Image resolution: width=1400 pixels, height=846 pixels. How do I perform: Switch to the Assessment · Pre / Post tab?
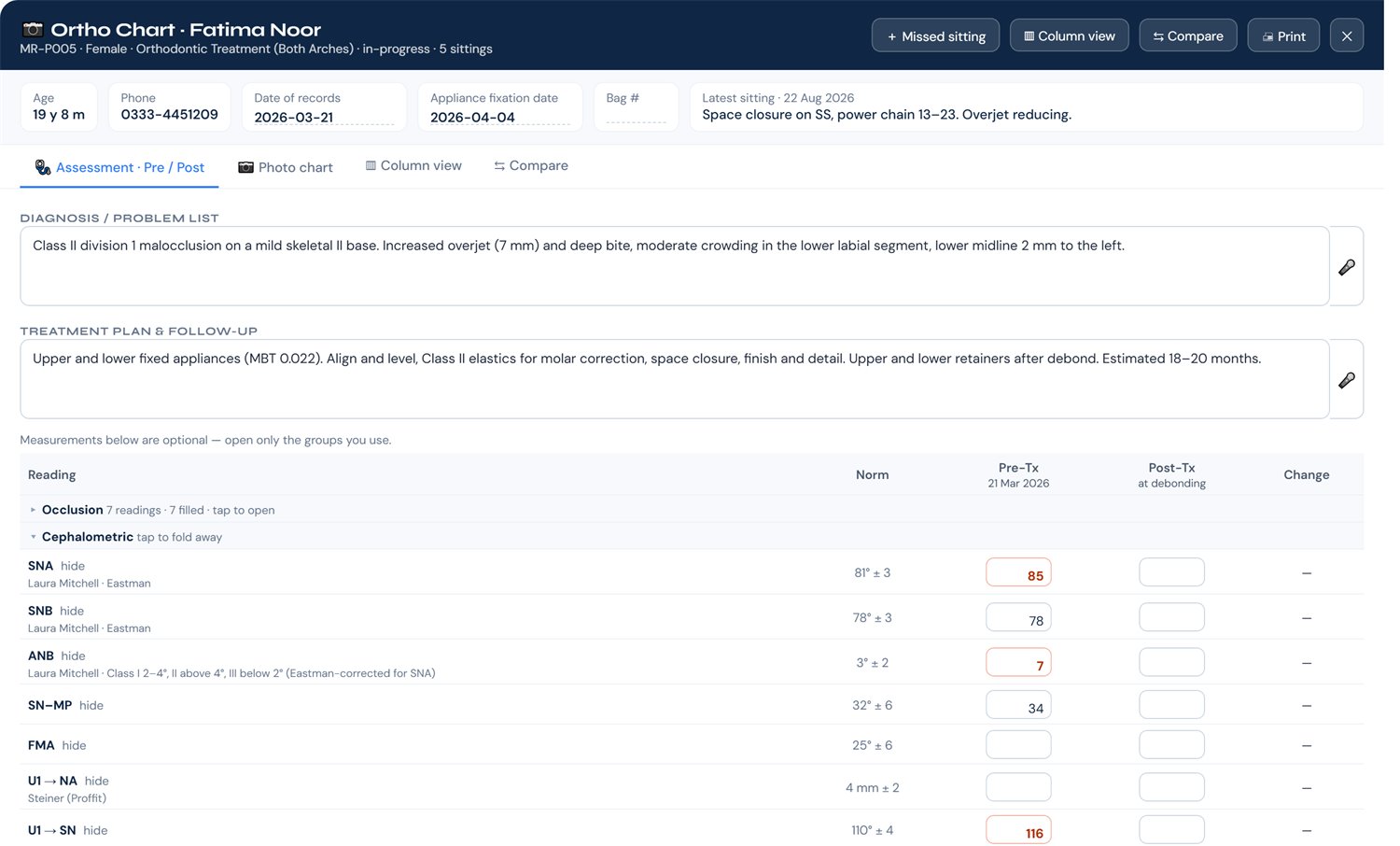(x=119, y=167)
